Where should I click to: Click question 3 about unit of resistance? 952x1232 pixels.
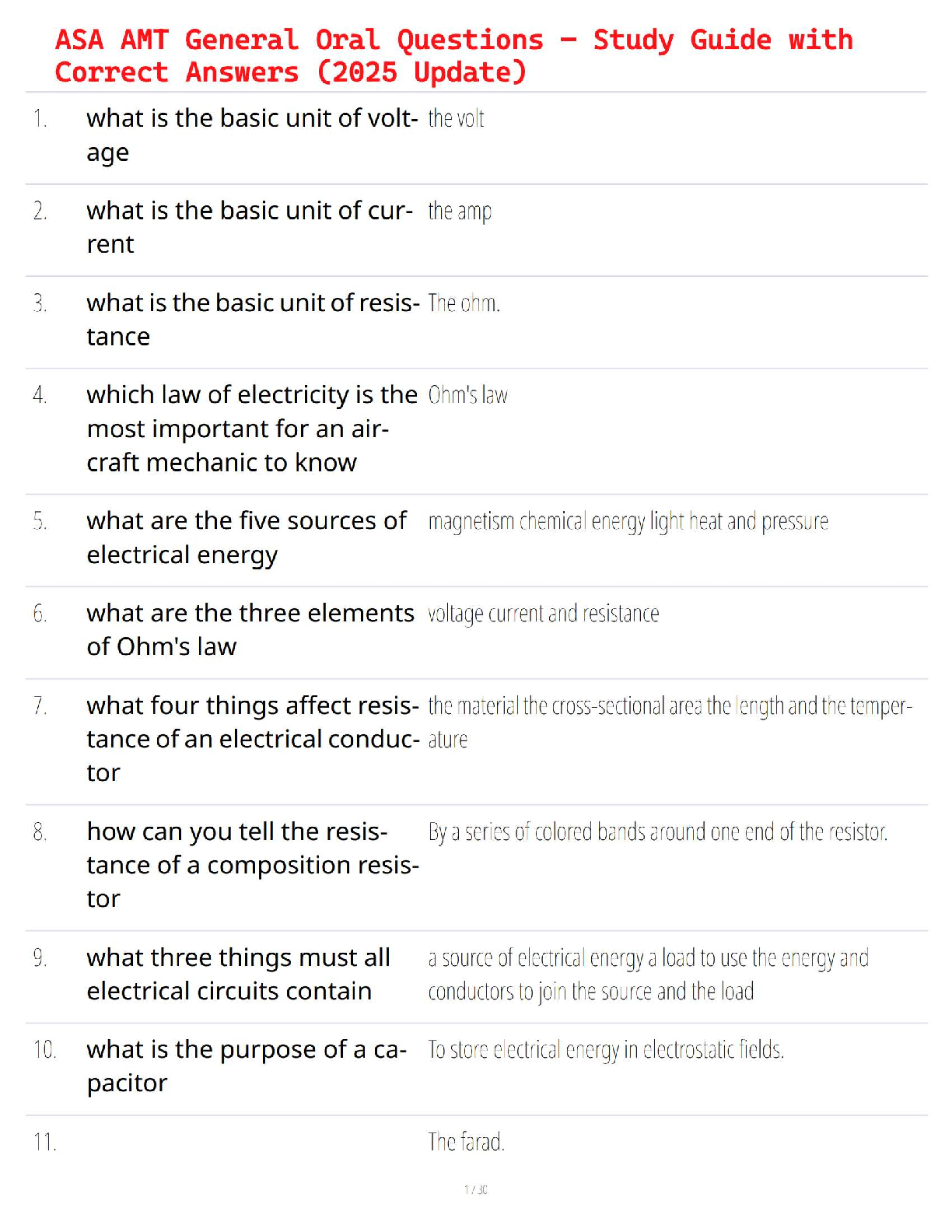[252, 320]
